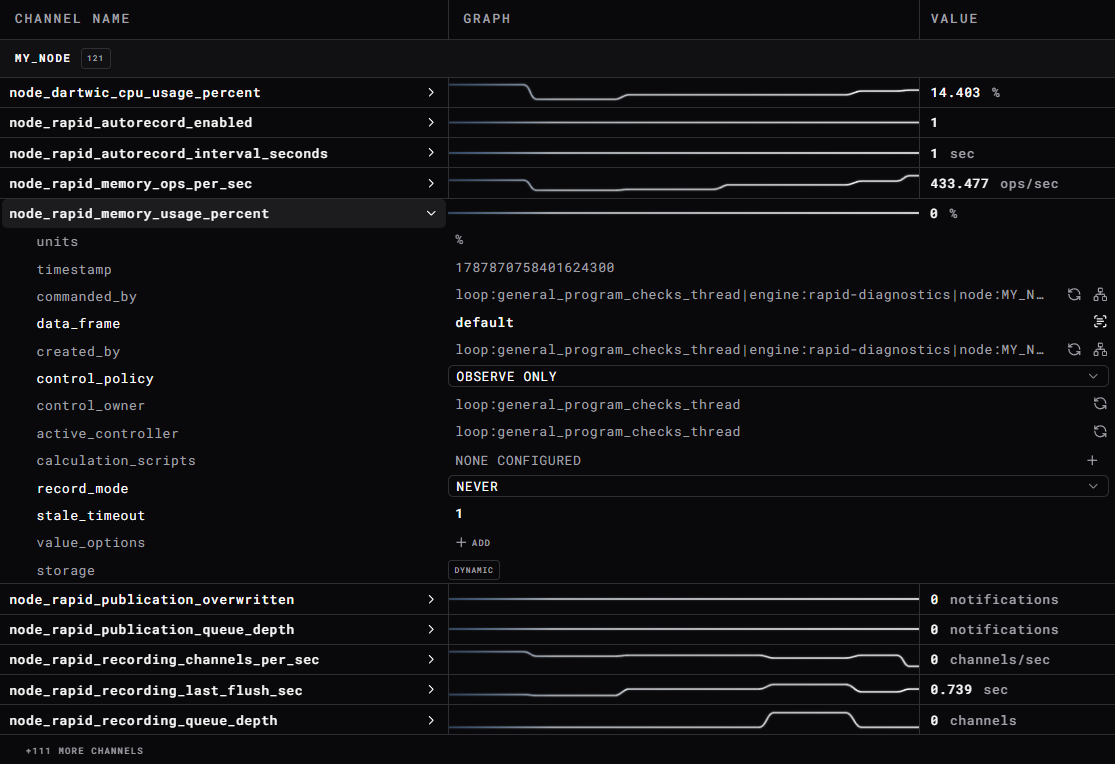This screenshot has width=1115, height=764.
Task: Click the DYNAMIC storage badge
Action: (474, 570)
